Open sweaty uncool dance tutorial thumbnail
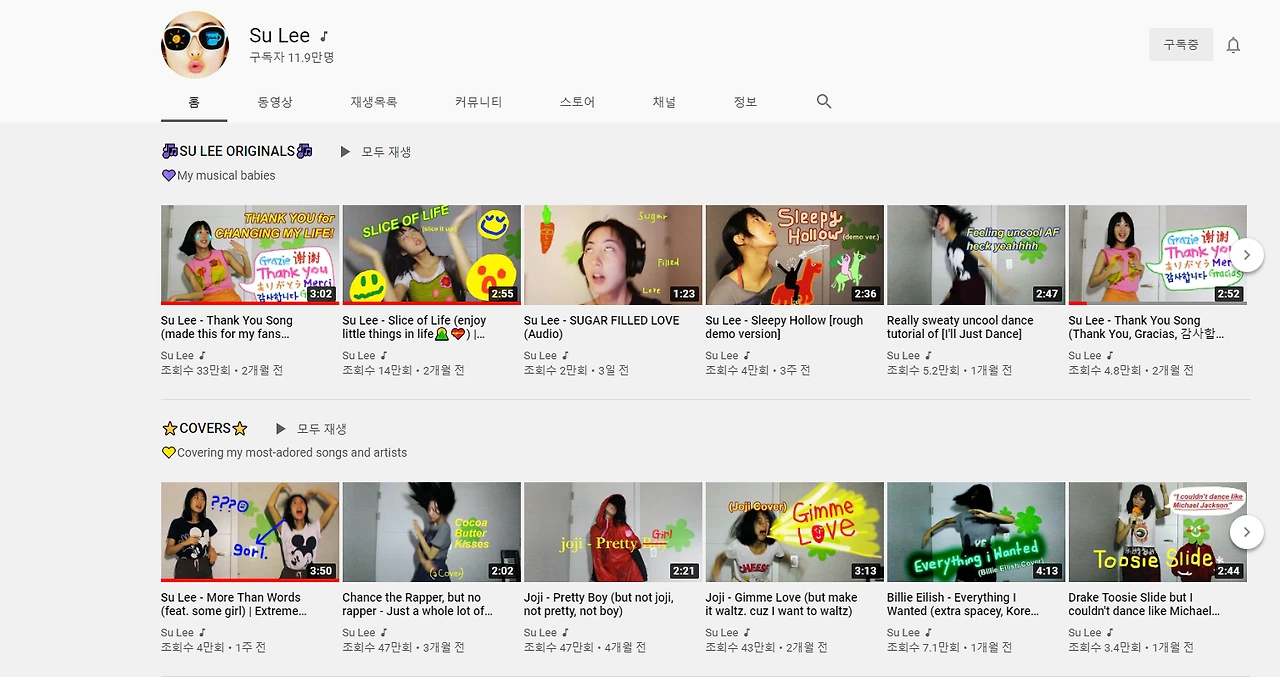The width and height of the screenshot is (1280, 677). (x=976, y=255)
